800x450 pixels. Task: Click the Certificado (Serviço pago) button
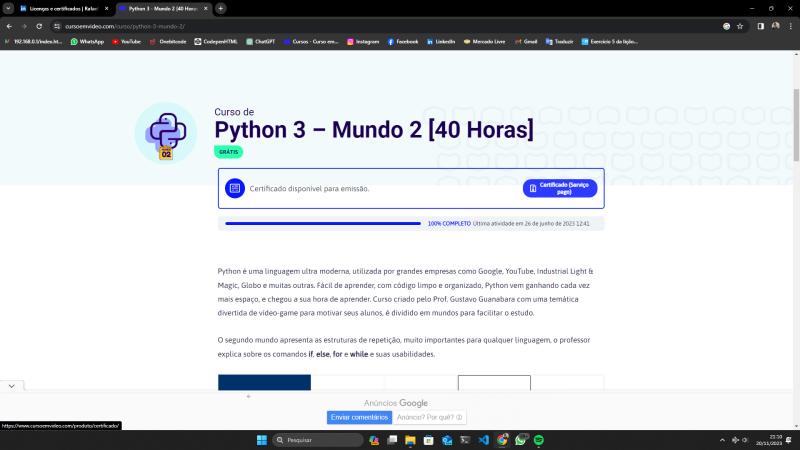pos(560,188)
